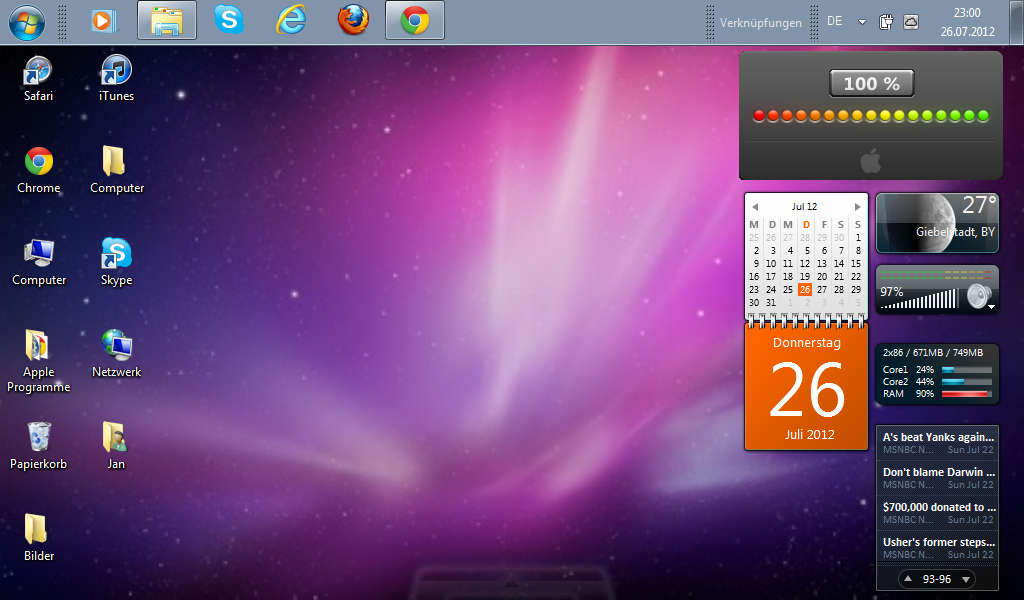Open the Giebelstadt weather gadget

pyautogui.click(x=937, y=223)
